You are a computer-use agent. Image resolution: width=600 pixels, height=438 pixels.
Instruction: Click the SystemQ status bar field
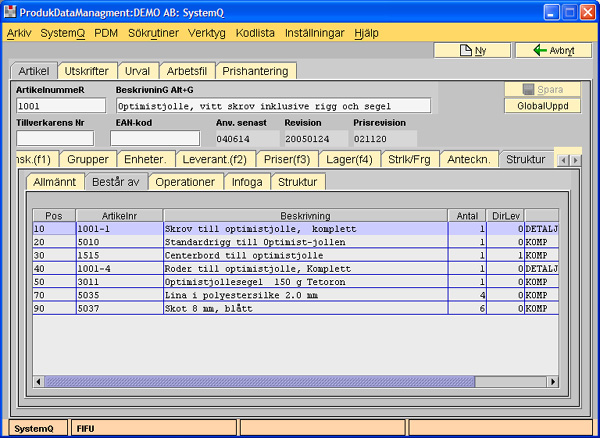[38, 428]
